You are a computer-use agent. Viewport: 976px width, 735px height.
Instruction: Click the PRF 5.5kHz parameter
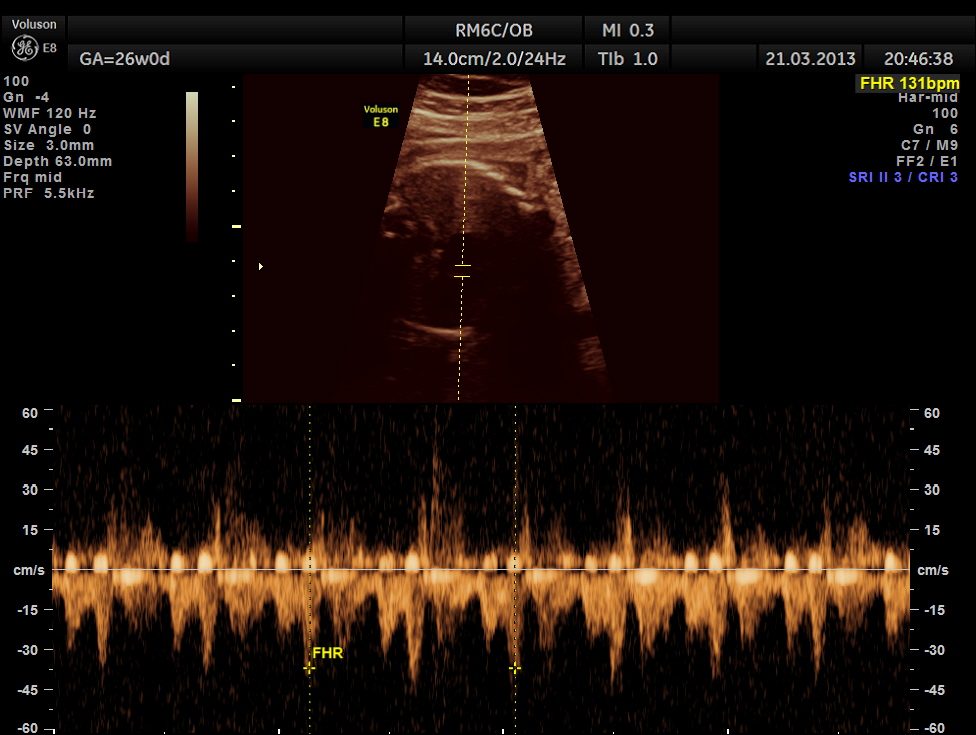pos(49,193)
